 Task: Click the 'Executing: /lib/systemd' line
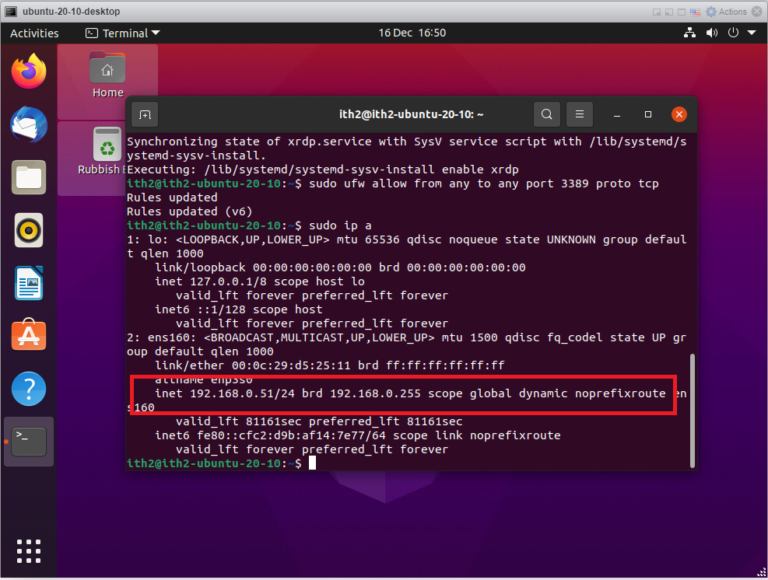(322, 169)
